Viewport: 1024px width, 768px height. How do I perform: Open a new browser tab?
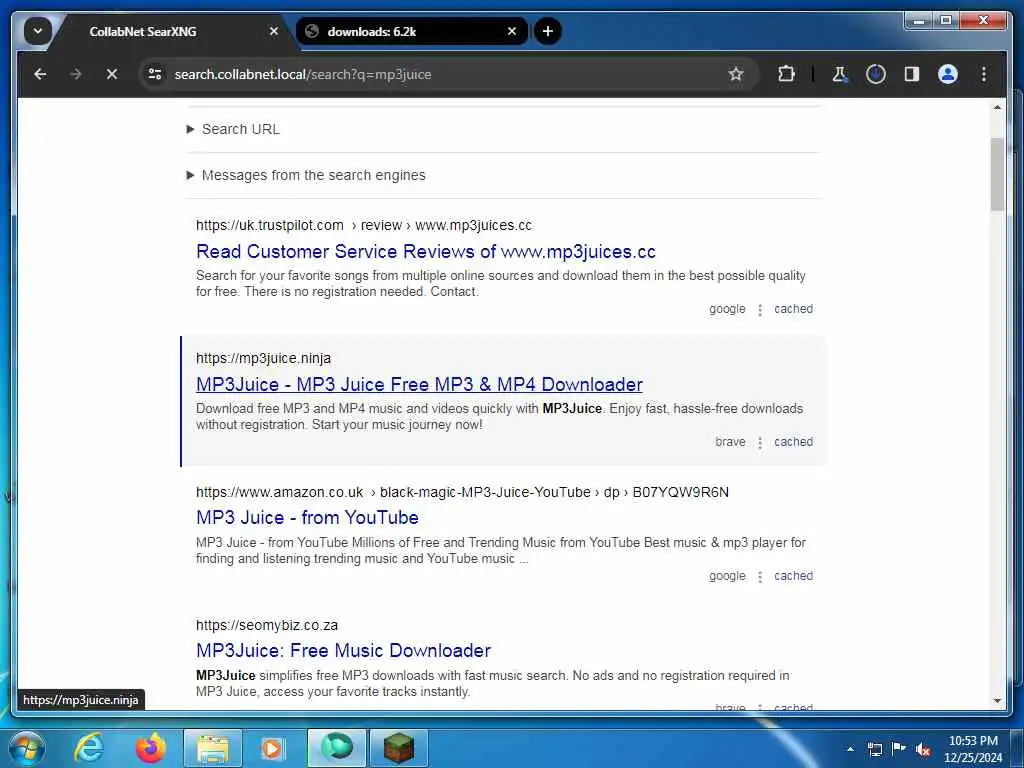pyautogui.click(x=547, y=31)
